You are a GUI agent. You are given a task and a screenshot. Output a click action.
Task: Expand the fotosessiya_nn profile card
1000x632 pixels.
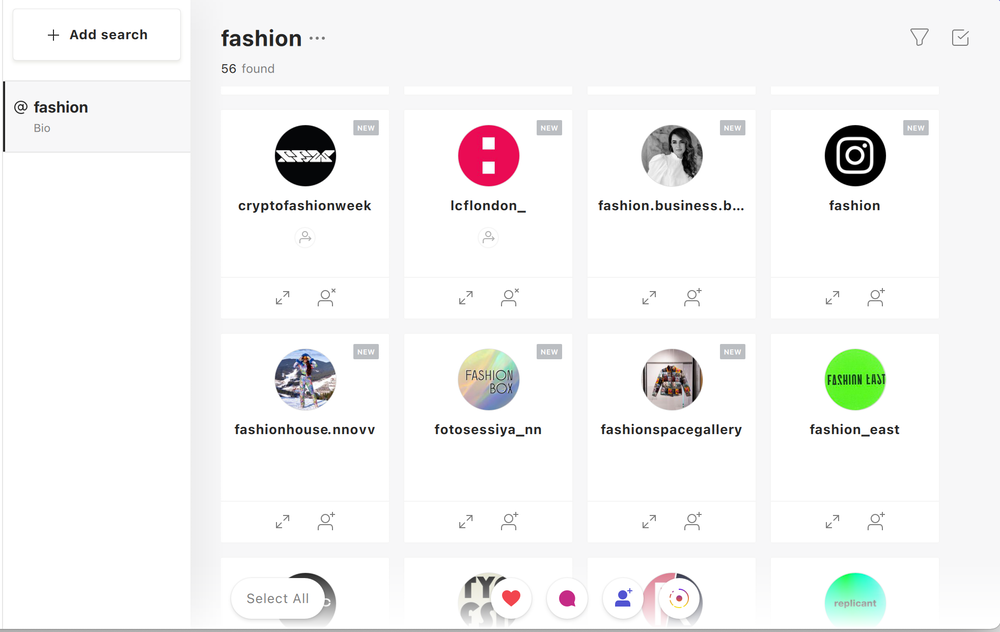click(466, 522)
